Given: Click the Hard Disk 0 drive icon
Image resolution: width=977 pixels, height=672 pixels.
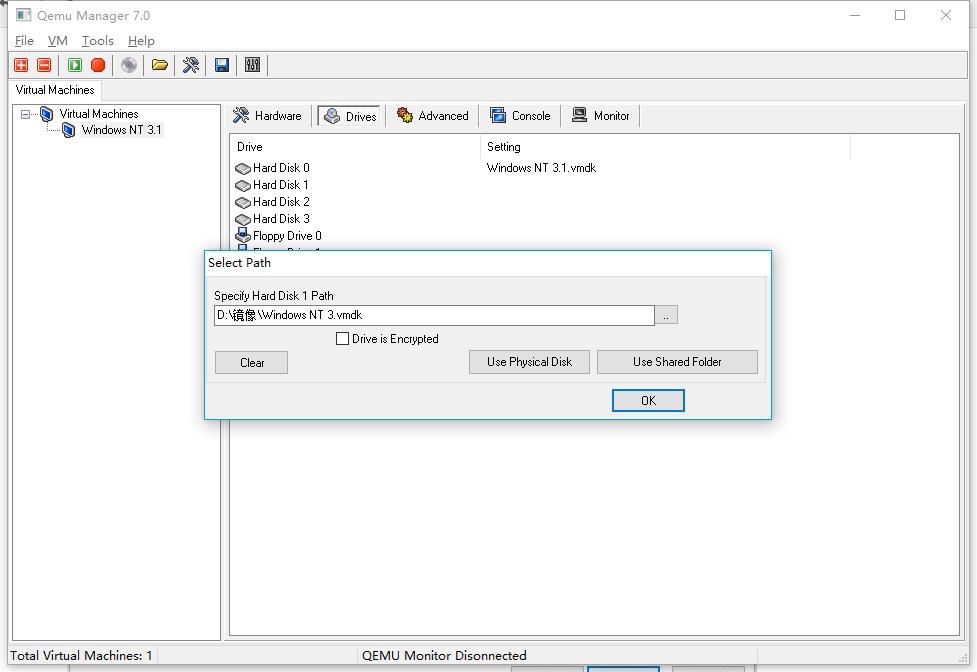Looking at the screenshot, I should click(x=243, y=168).
